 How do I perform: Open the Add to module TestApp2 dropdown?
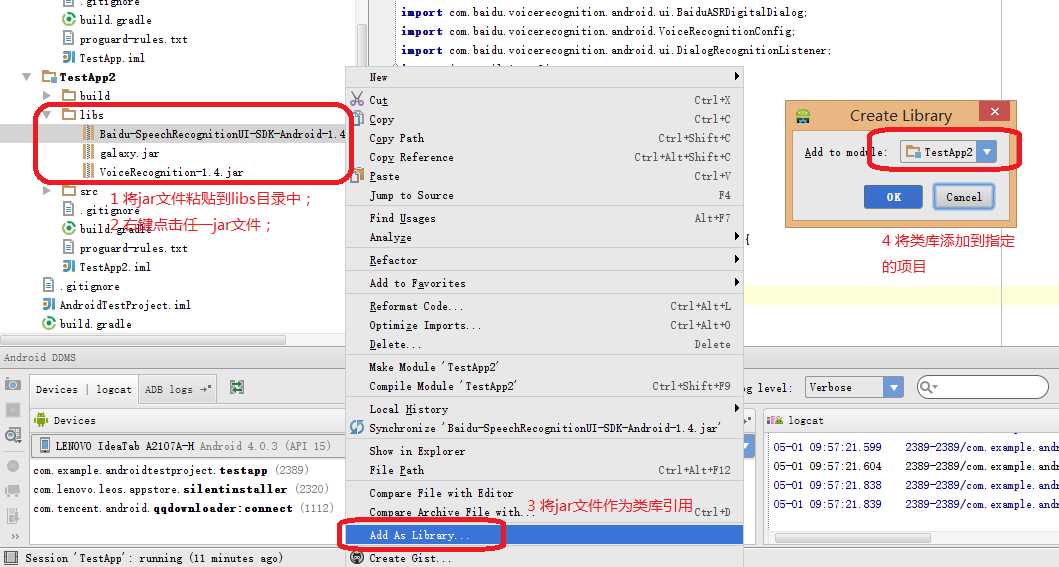(x=987, y=152)
